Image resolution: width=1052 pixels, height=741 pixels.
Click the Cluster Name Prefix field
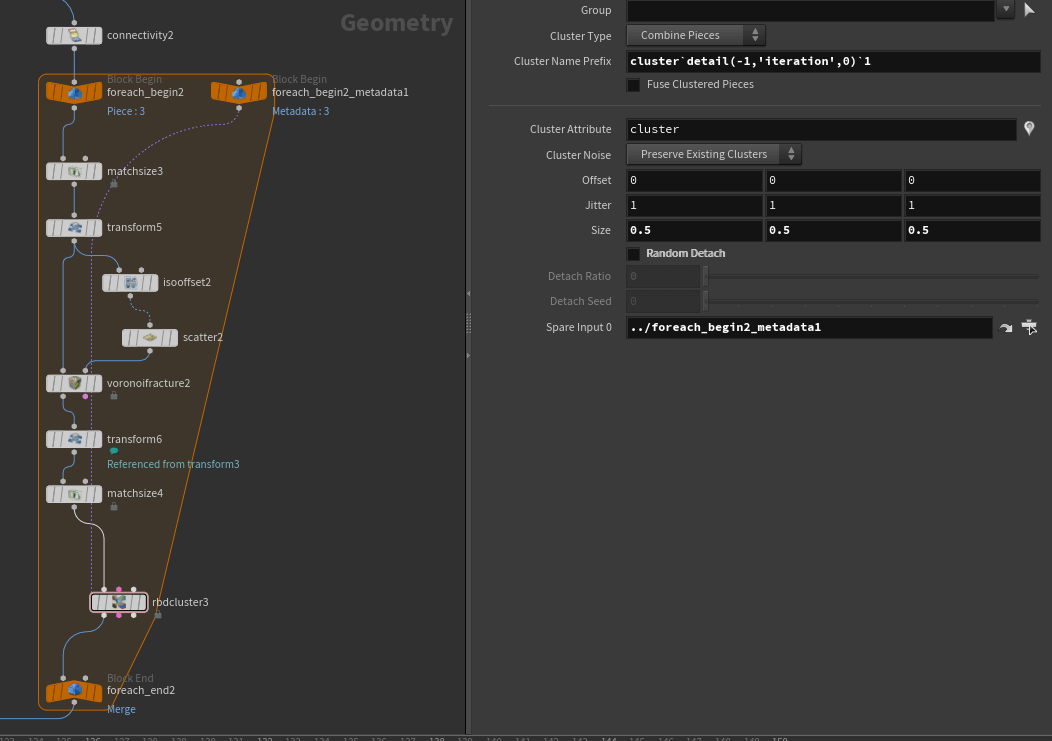(x=820, y=62)
